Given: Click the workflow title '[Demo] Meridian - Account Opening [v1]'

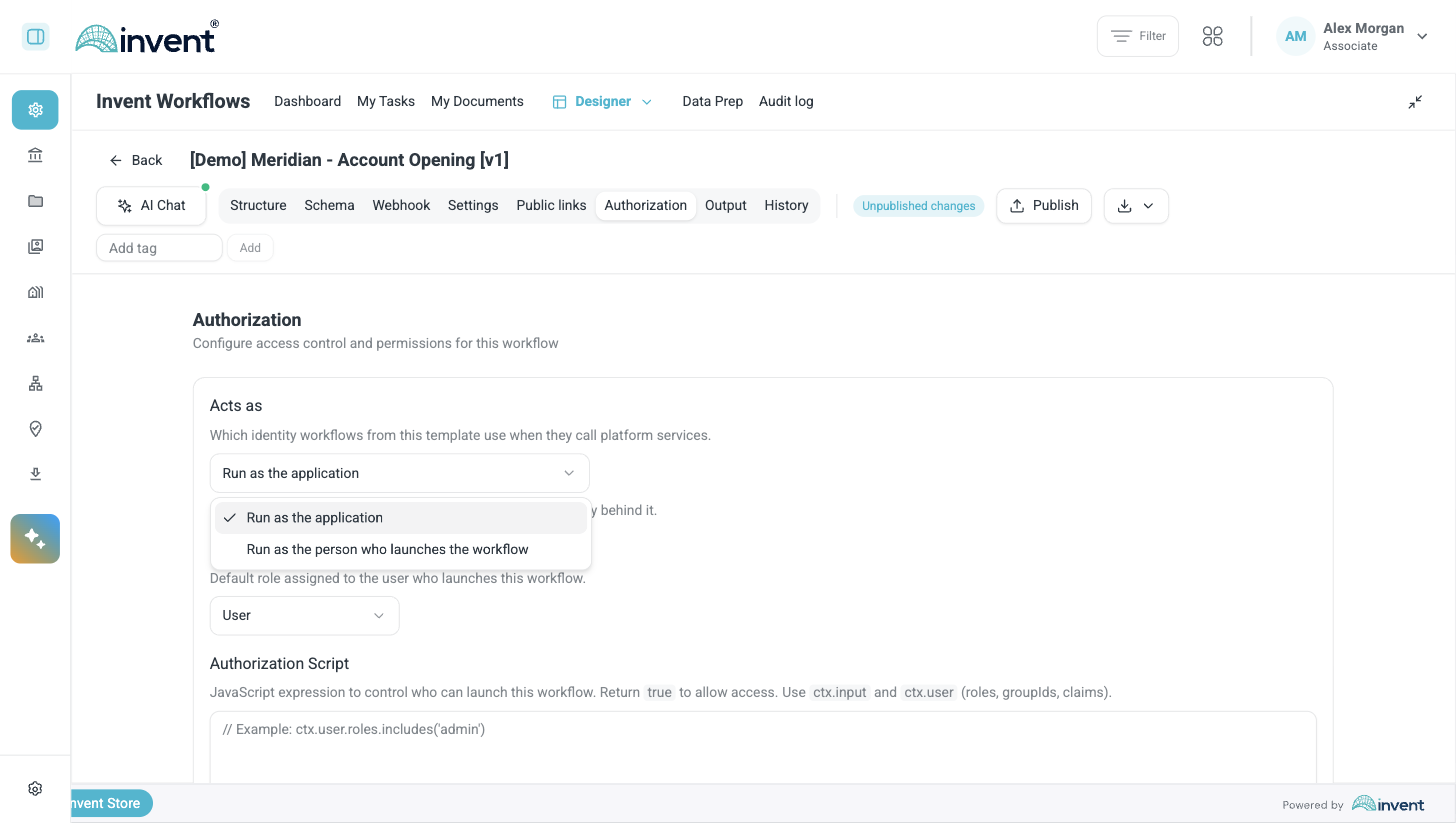Looking at the screenshot, I should point(349,160).
